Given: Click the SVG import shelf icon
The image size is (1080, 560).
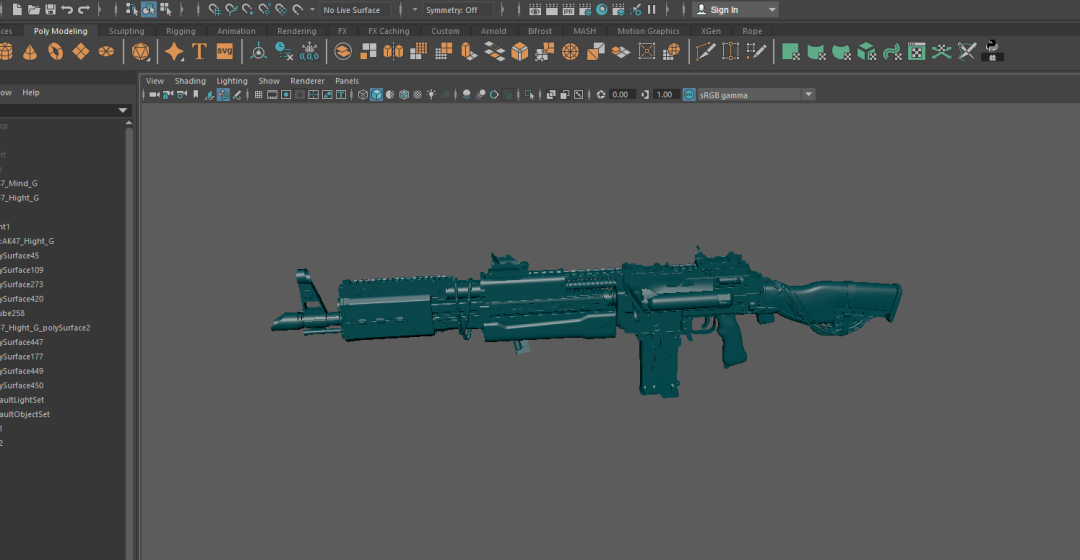Looking at the screenshot, I should (224, 52).
